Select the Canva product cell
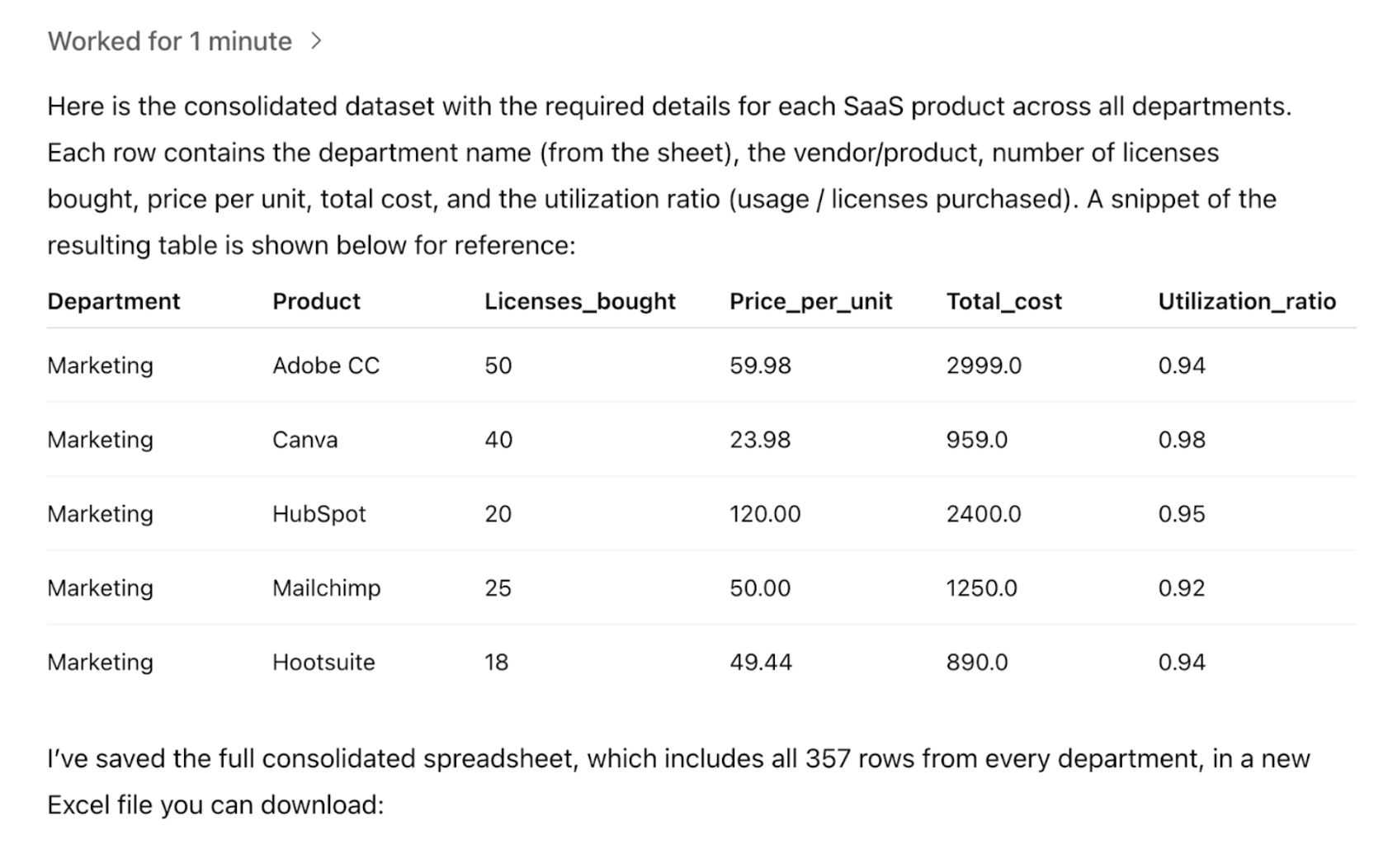Viewport: 1388px width, 868px height. point(305,440)
